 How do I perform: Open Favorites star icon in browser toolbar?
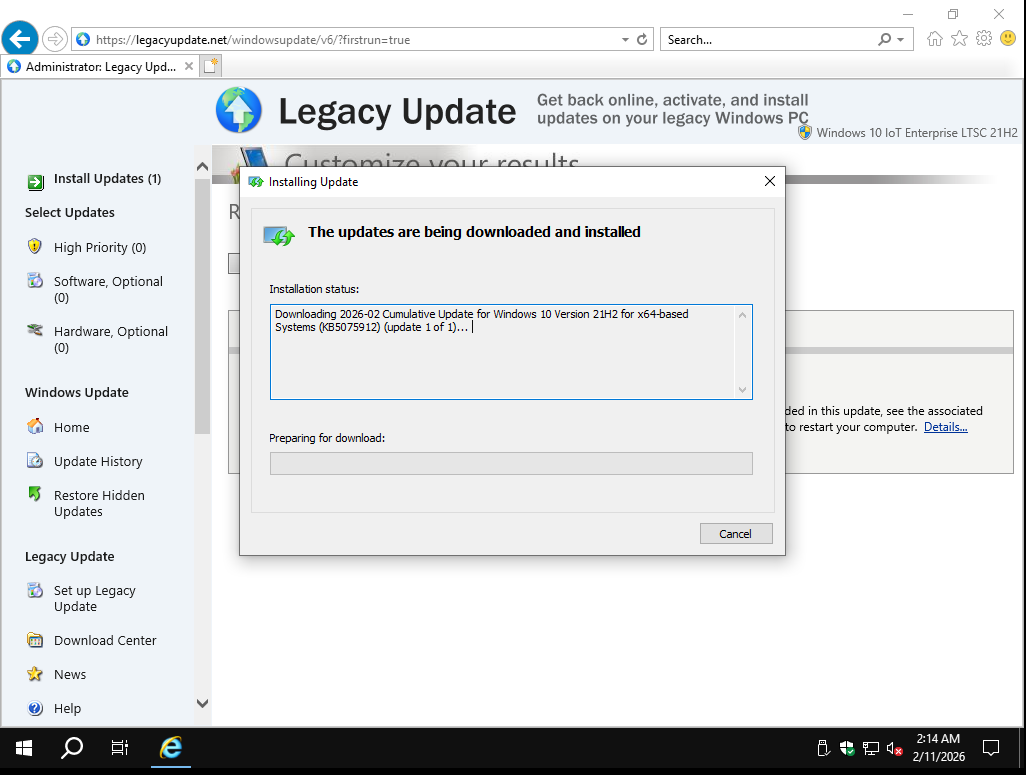click(x=959, y=39)
